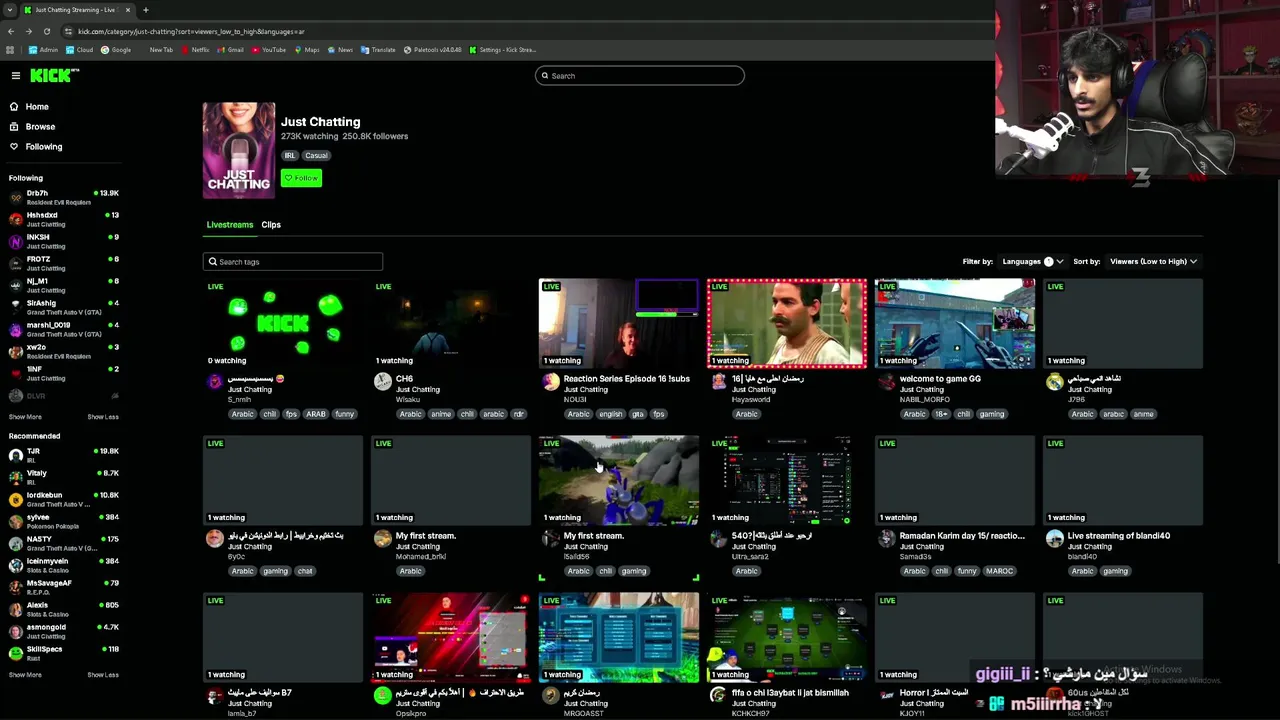1280x720 pixels.
Task: Click the green KICK logo
Action: point(54,76)
